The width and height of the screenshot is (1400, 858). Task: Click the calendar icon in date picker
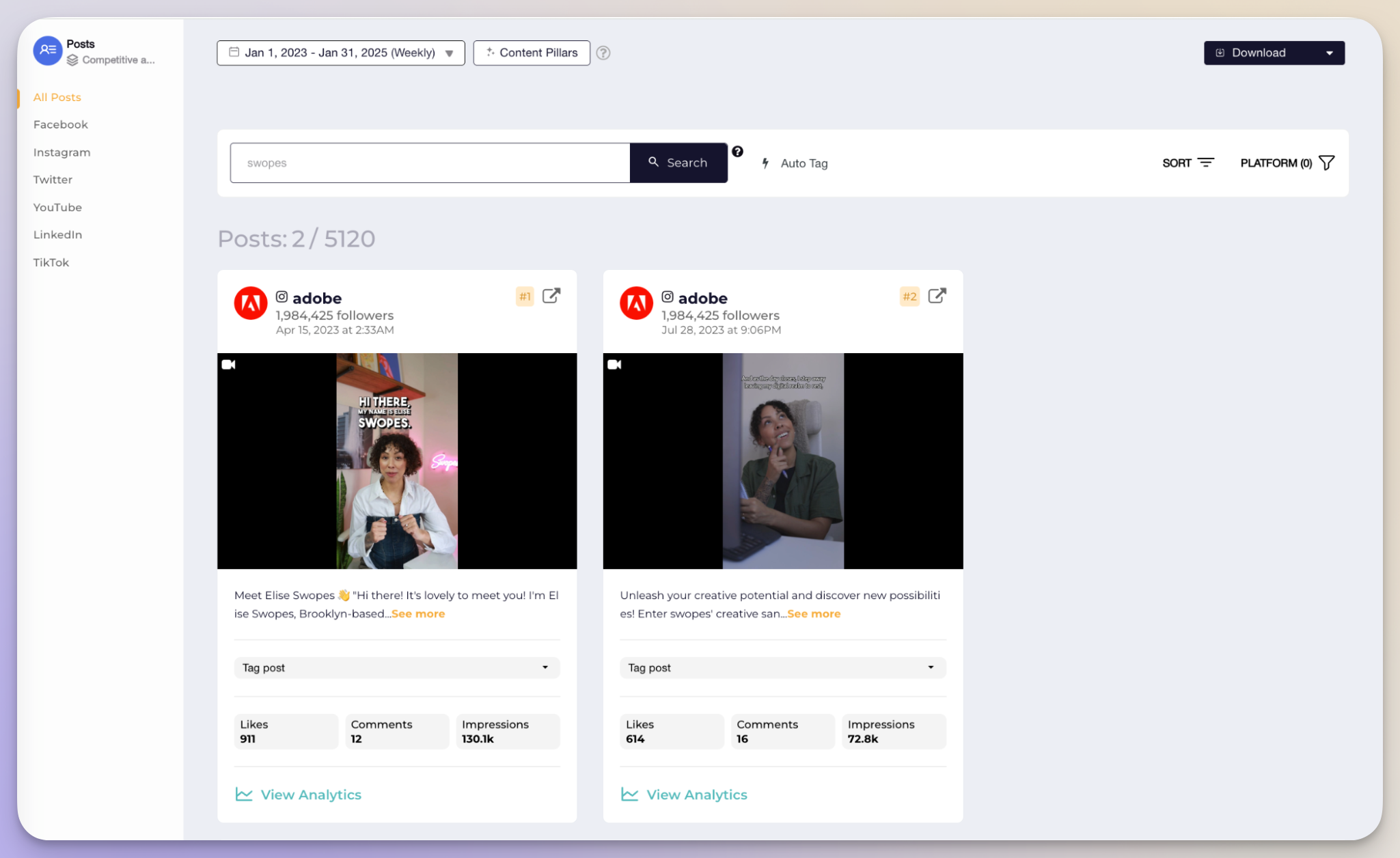(x=234, y=52)
